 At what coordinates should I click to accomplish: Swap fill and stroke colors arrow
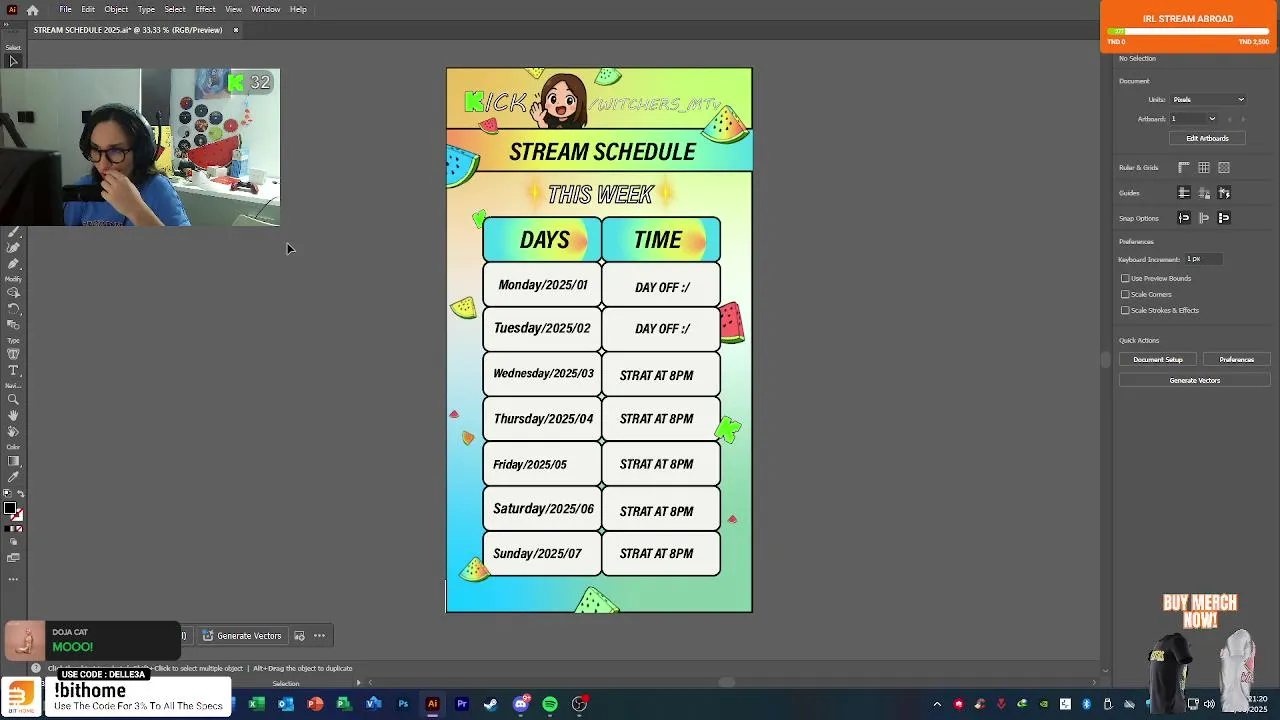click(21, 494)
